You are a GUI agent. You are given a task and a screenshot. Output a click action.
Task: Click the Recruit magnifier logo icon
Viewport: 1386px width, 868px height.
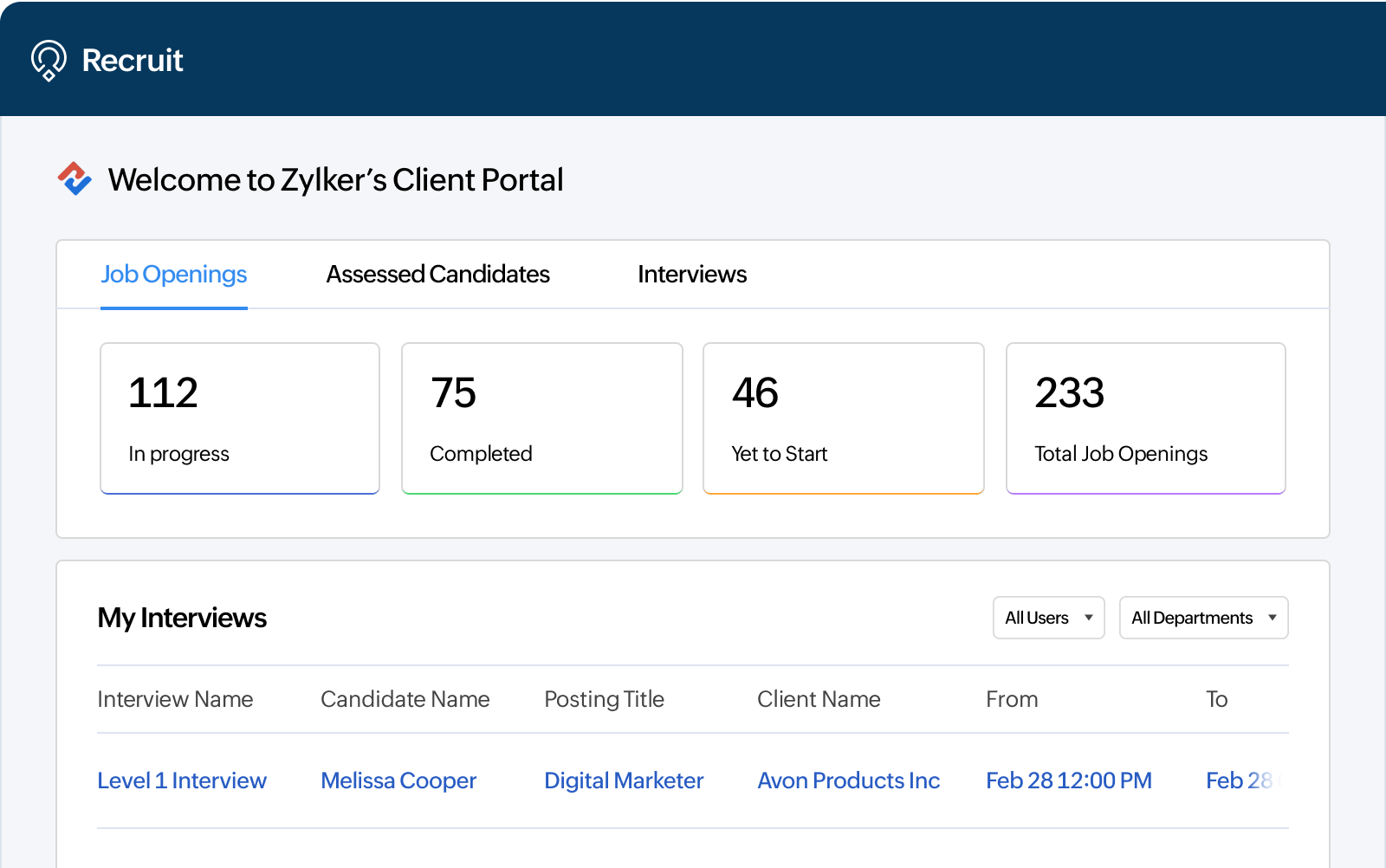tap(49, 59)
